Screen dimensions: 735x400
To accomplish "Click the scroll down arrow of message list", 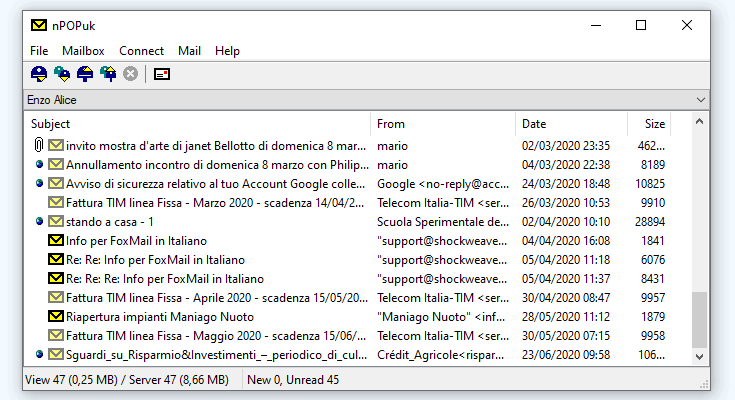I will coord(699,356).
